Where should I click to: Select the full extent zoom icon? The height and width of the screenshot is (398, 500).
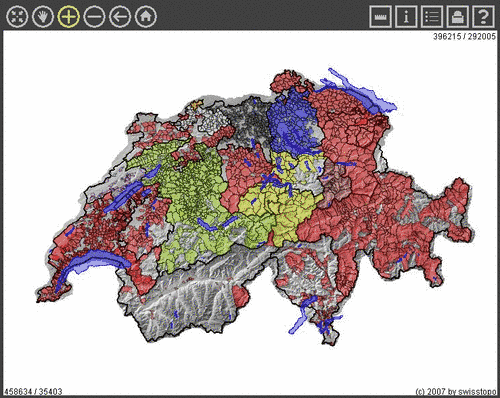[x=17, y=16]
